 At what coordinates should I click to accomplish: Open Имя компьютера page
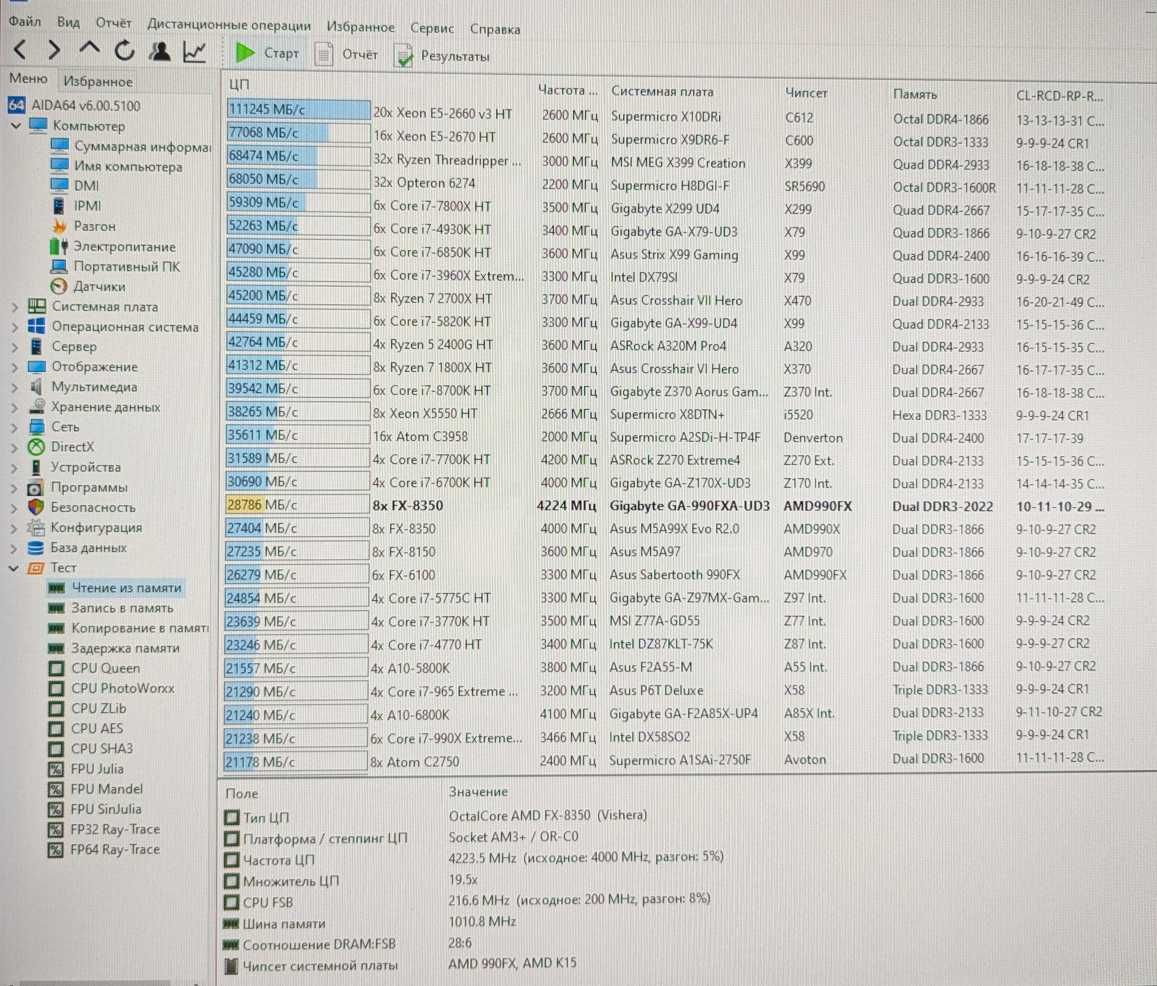point(117,166)
